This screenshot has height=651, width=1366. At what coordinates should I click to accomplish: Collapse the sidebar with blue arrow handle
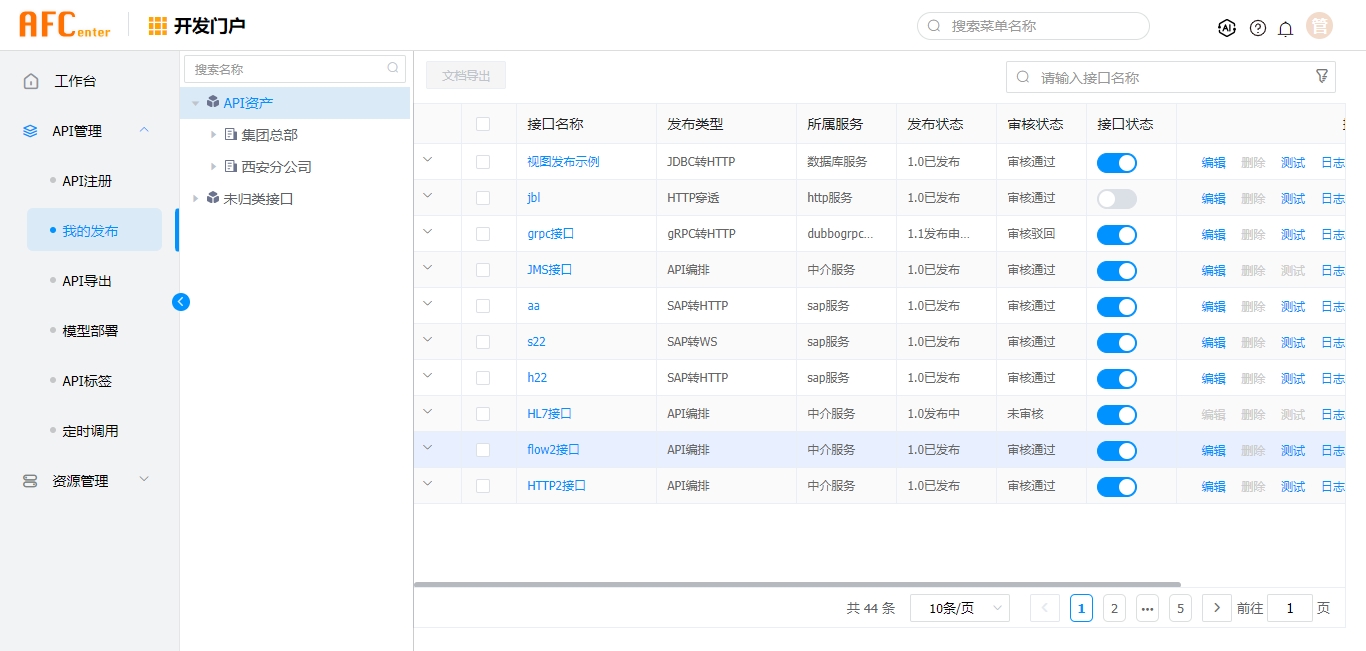[x=181, y=301]
